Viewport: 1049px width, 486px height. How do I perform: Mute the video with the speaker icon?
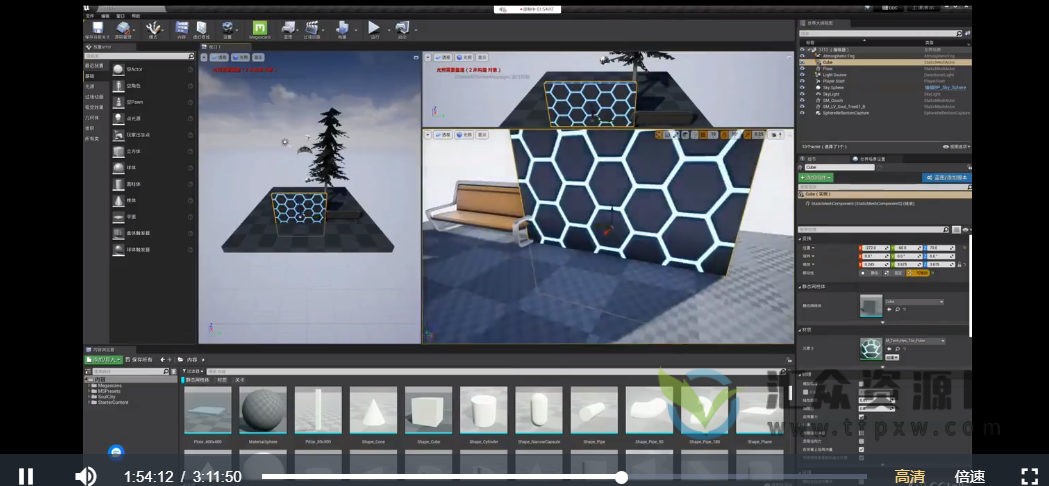(x=86, y=476)
